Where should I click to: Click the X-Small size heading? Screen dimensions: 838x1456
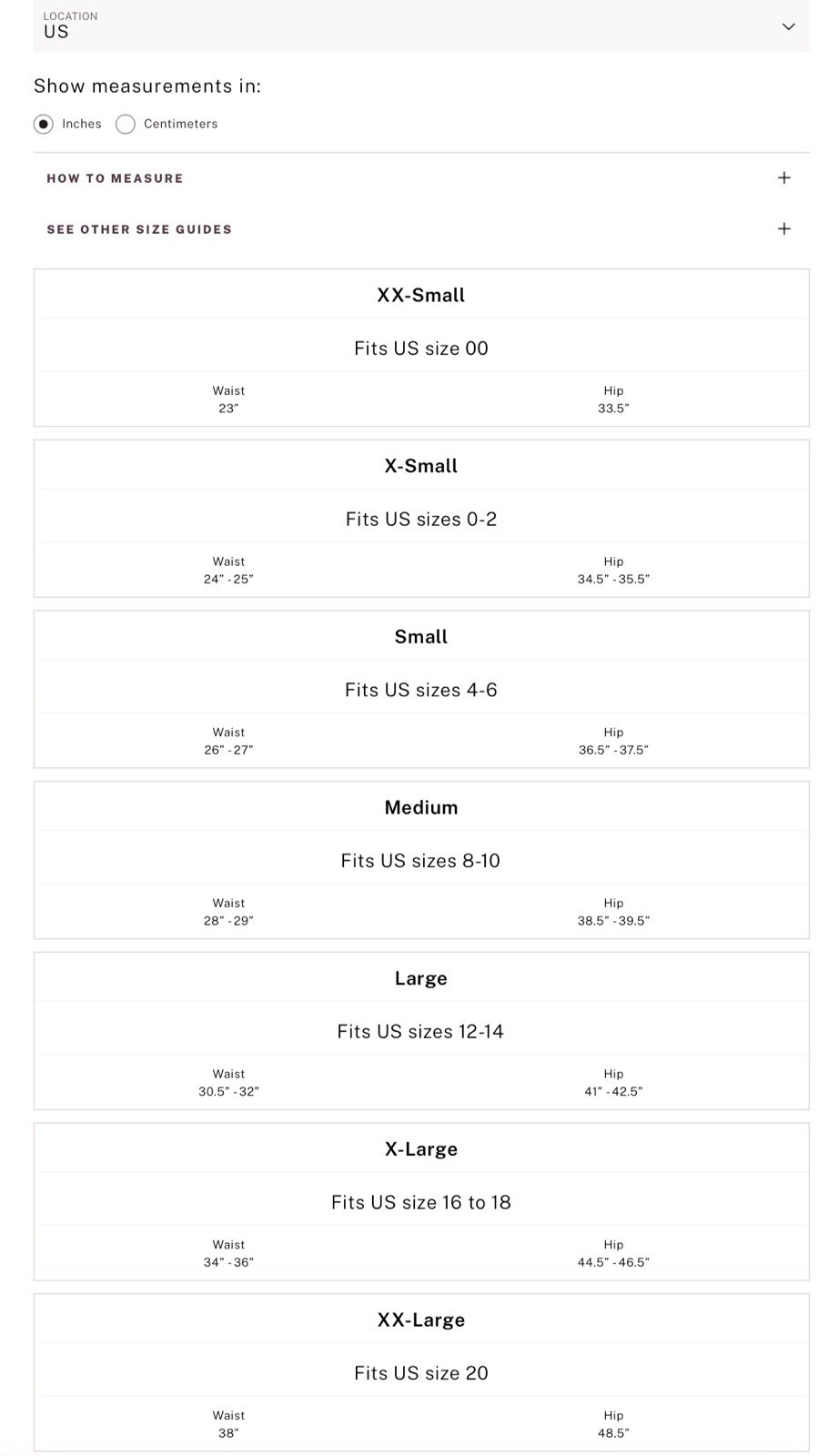421,466
